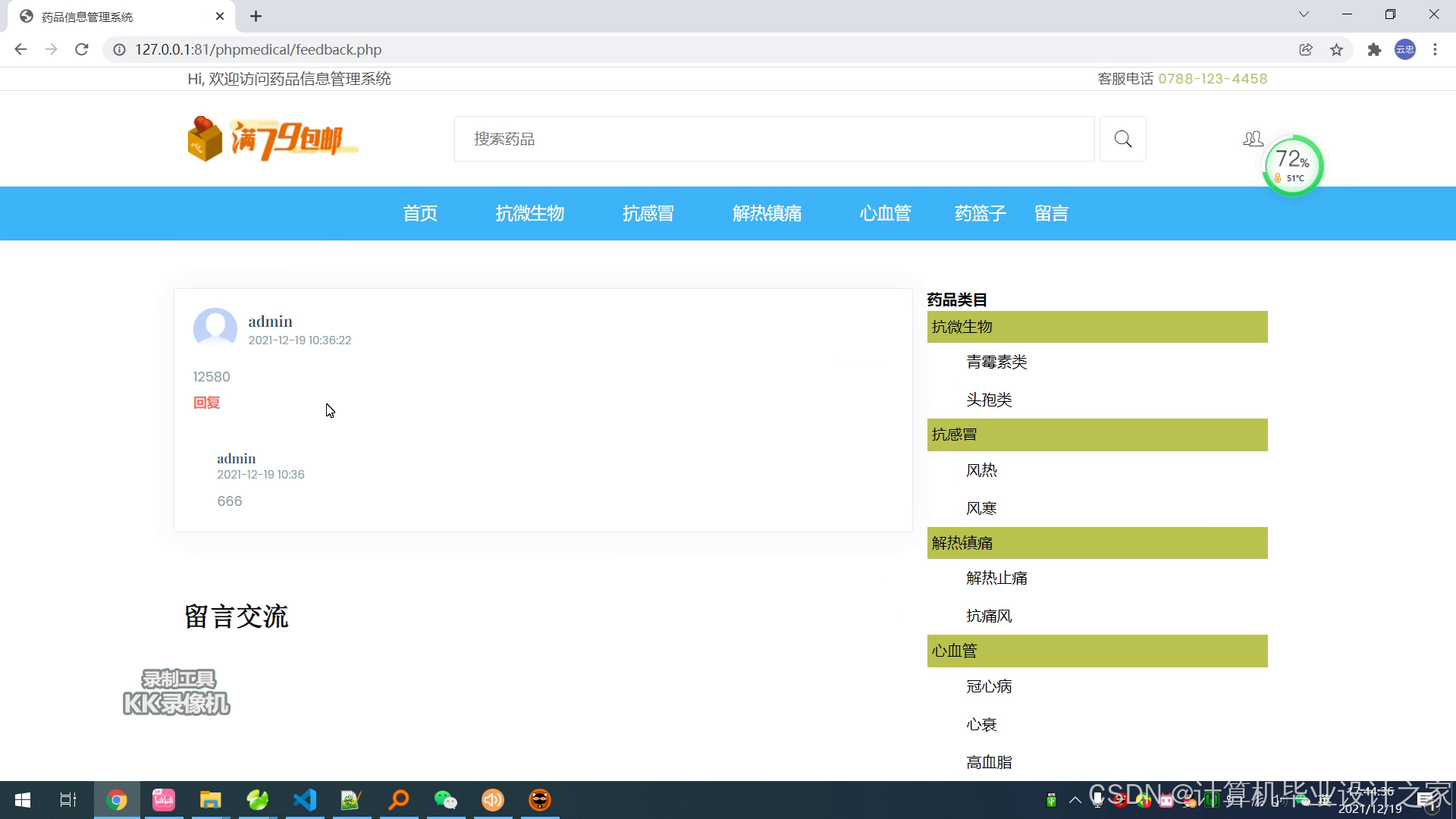
Task: Click into the 搜索药品 search field
Action: click(x=773, y=139)
